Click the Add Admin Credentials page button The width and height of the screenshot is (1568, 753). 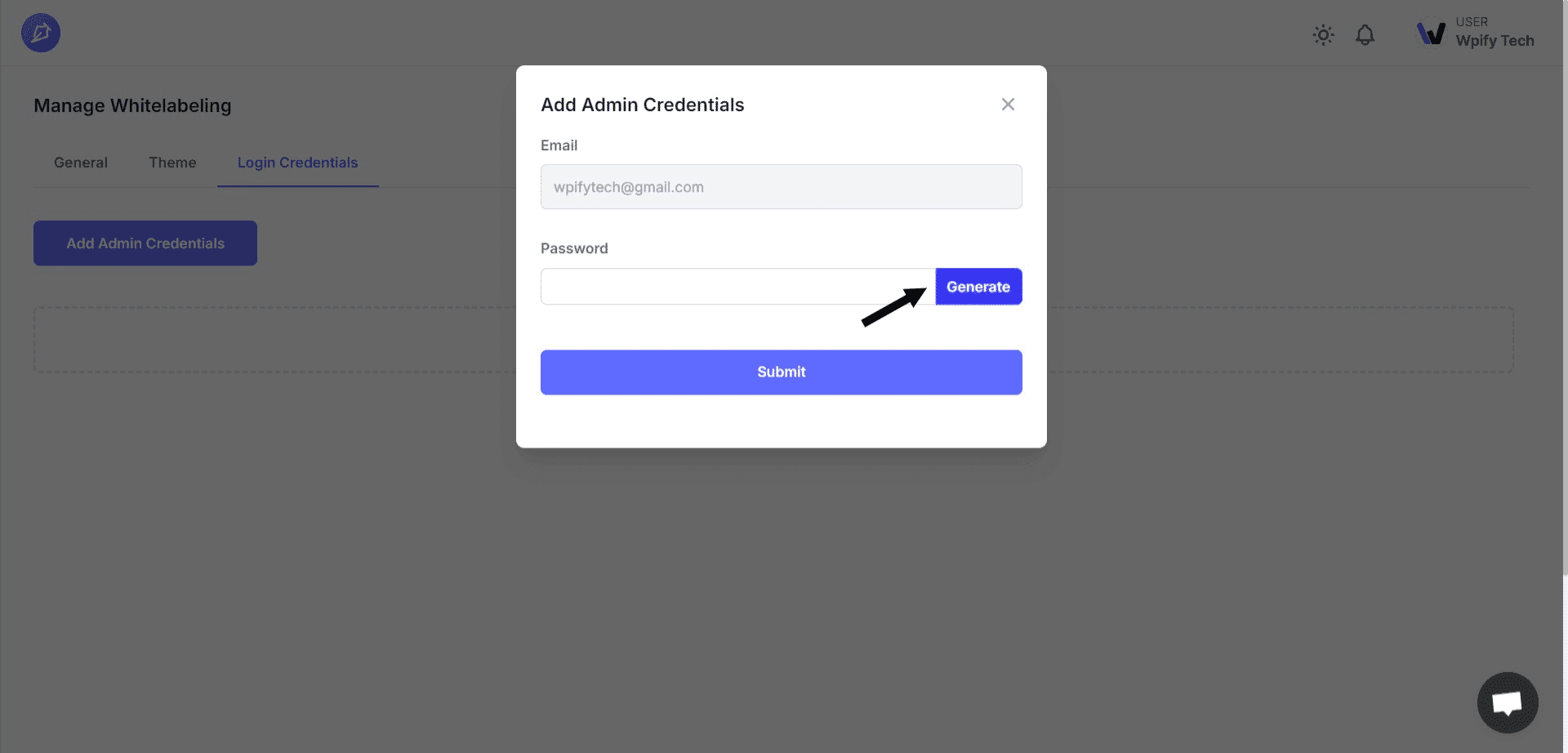145,243
